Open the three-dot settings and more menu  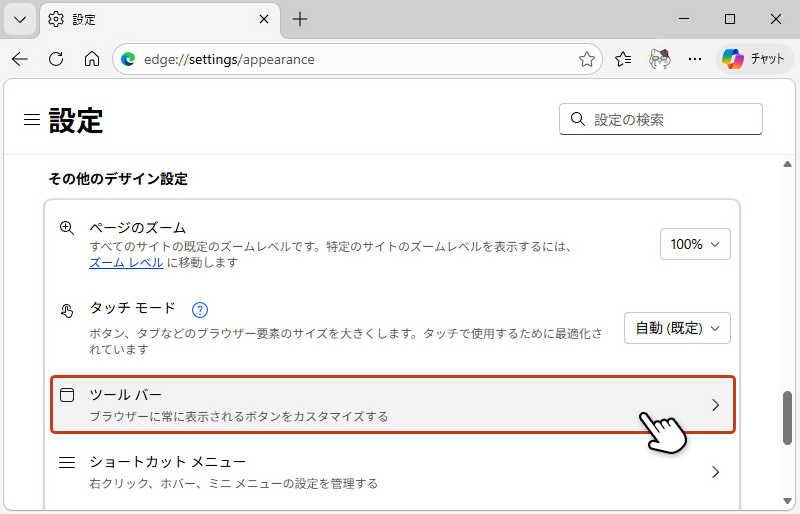pos(695,59)
